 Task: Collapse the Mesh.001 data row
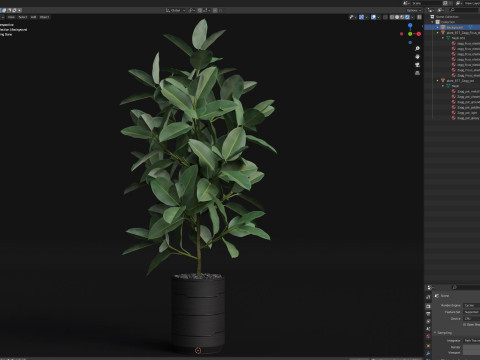(x=443, y=38)
